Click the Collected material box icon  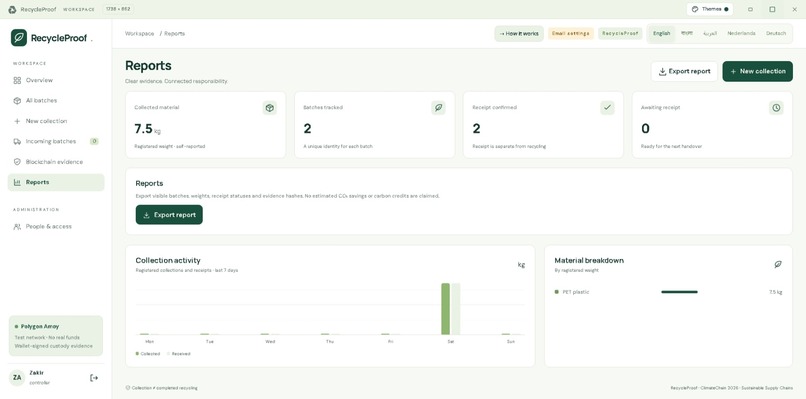coord(270,107)
